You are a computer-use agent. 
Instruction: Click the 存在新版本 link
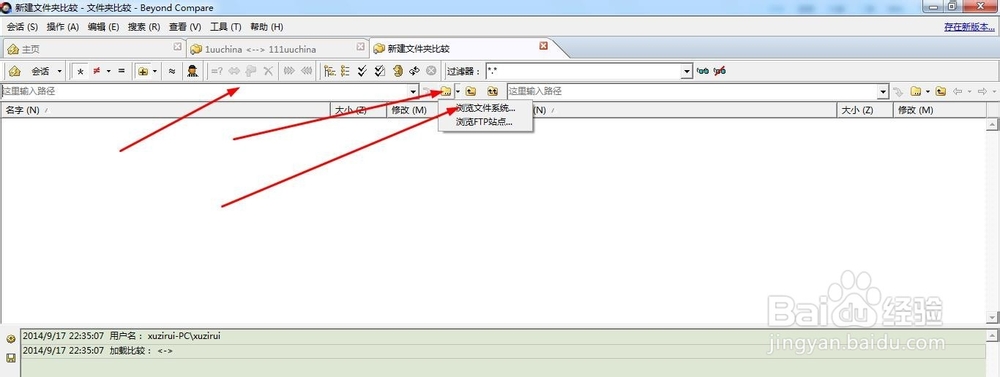click(x=970, y=27)
